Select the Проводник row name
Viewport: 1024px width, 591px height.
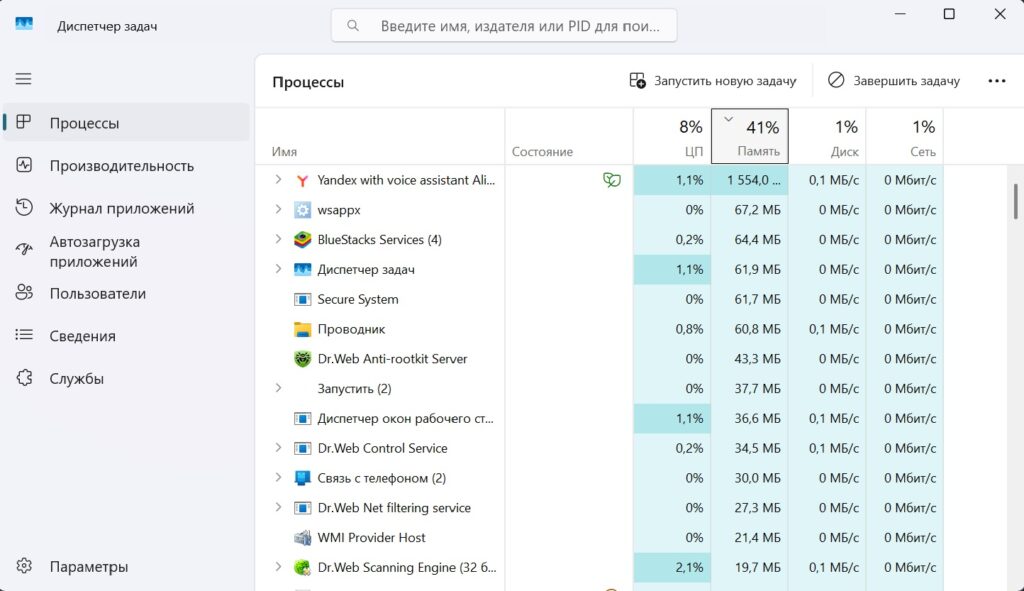[351, 329]
